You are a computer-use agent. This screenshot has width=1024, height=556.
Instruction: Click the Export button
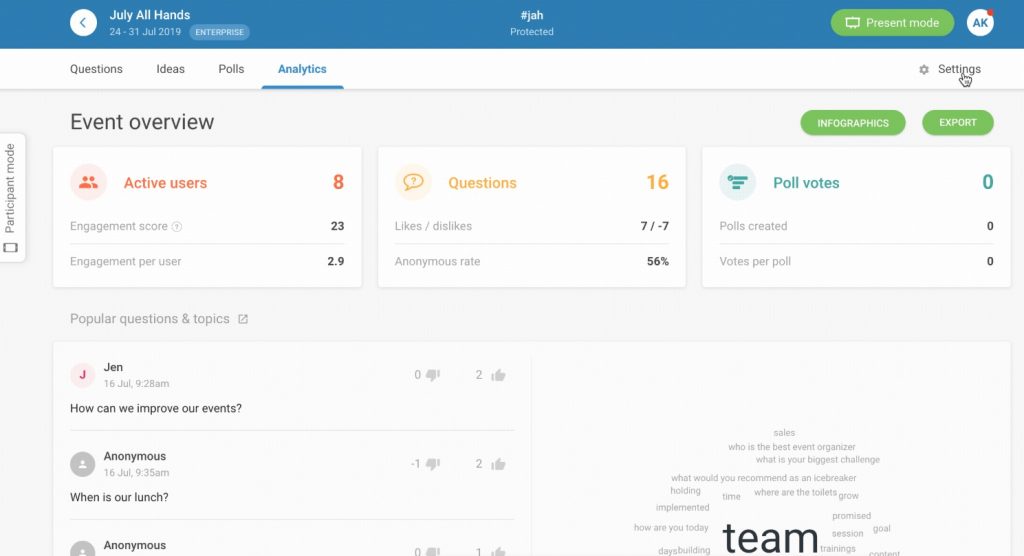[957, 123]
